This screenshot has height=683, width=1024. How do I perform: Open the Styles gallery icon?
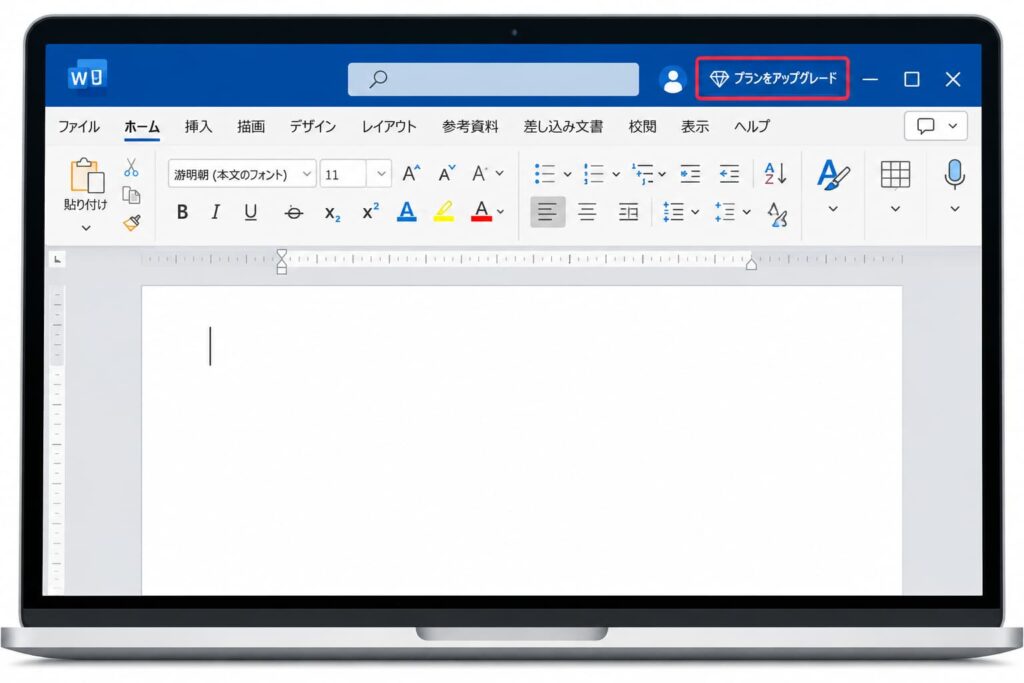click(x=833, y=175)
